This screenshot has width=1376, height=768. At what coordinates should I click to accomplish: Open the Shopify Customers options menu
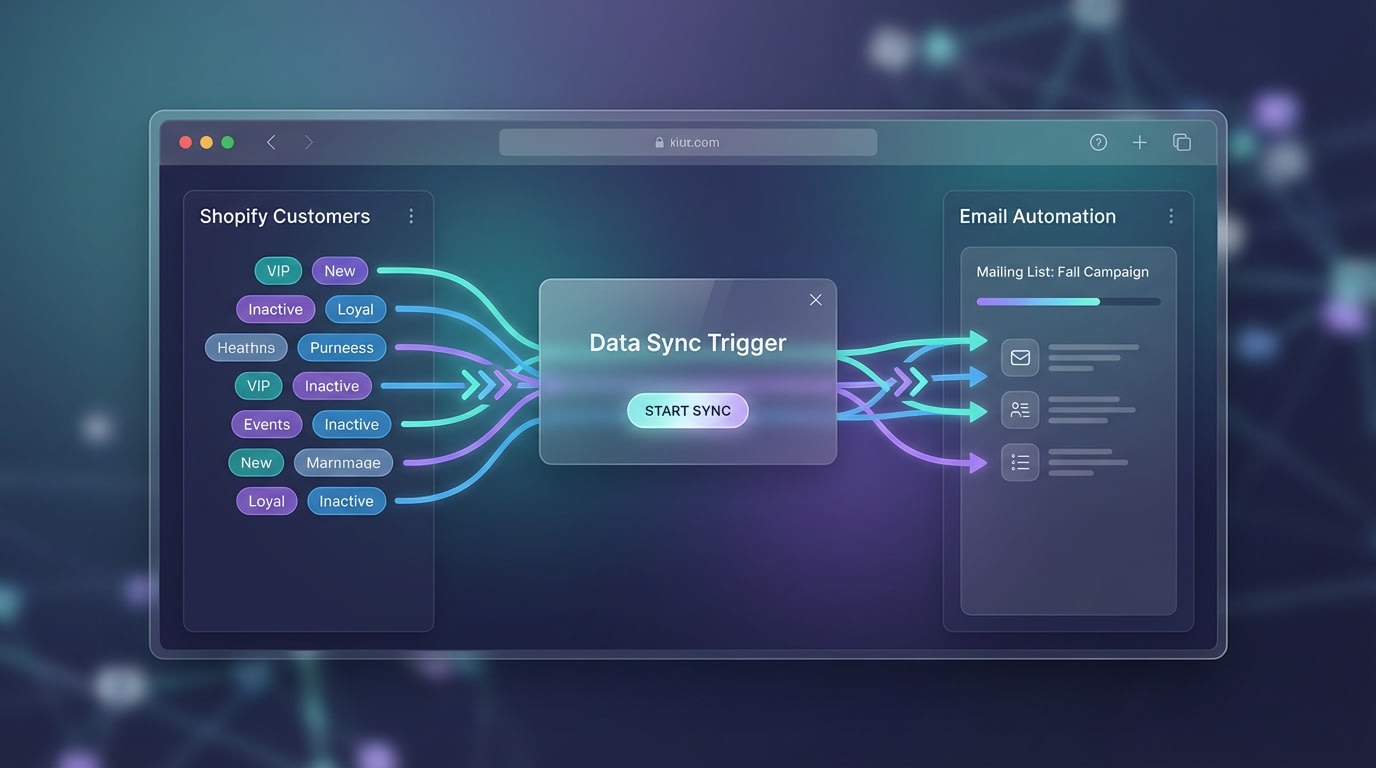click(411, 215)
